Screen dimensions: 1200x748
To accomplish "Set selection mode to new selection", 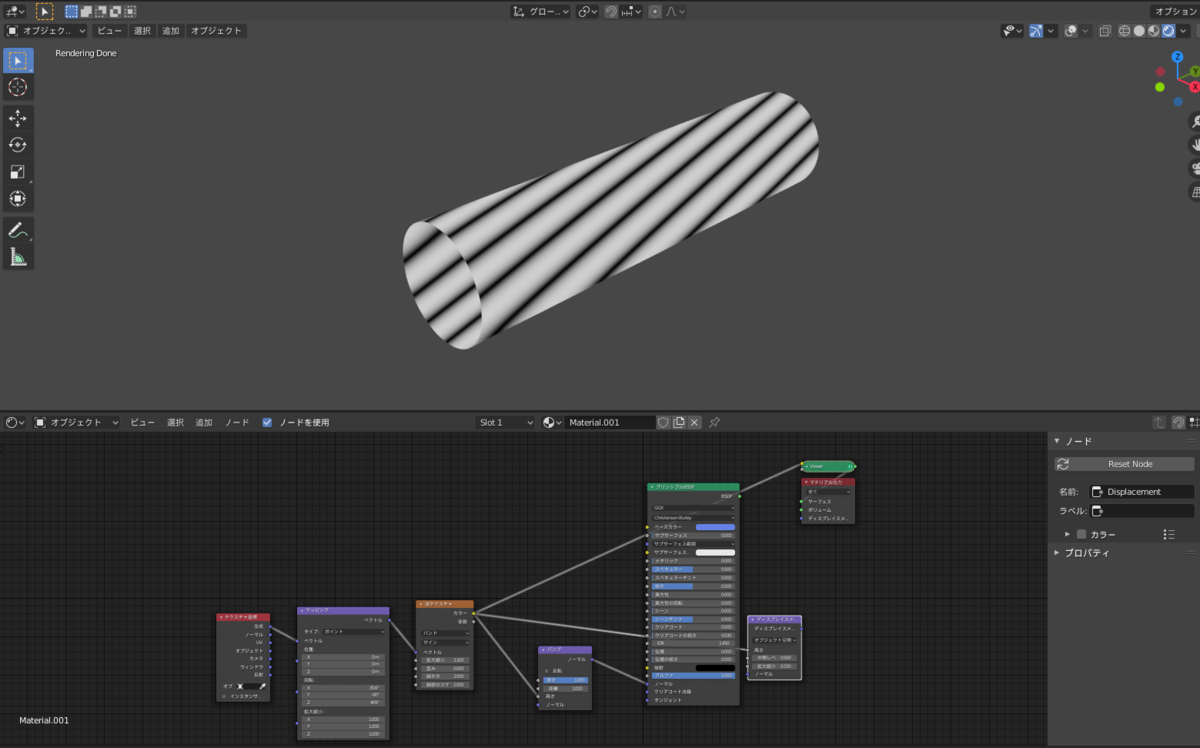I will click(71, 11).
